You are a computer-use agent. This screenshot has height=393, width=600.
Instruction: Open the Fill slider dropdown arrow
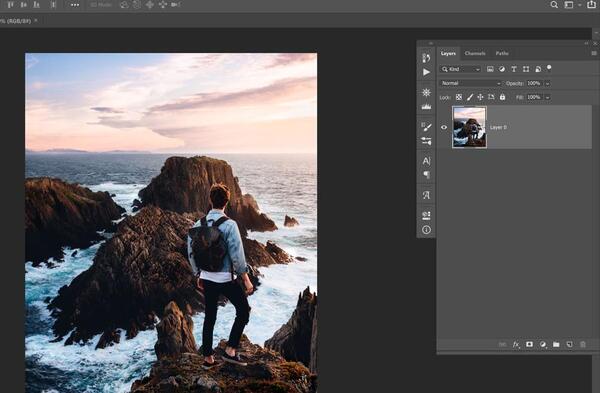pyautogui.click(x=548, y=98)
